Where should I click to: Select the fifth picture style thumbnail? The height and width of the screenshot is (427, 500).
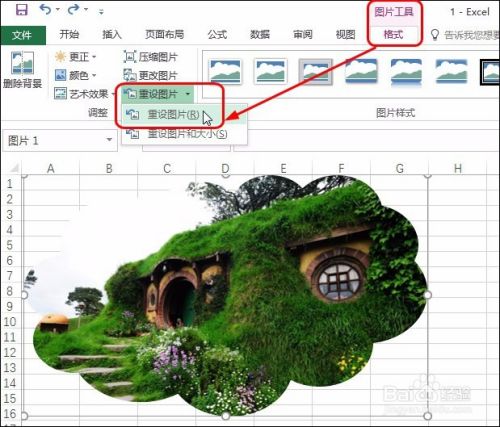[406, 71]
